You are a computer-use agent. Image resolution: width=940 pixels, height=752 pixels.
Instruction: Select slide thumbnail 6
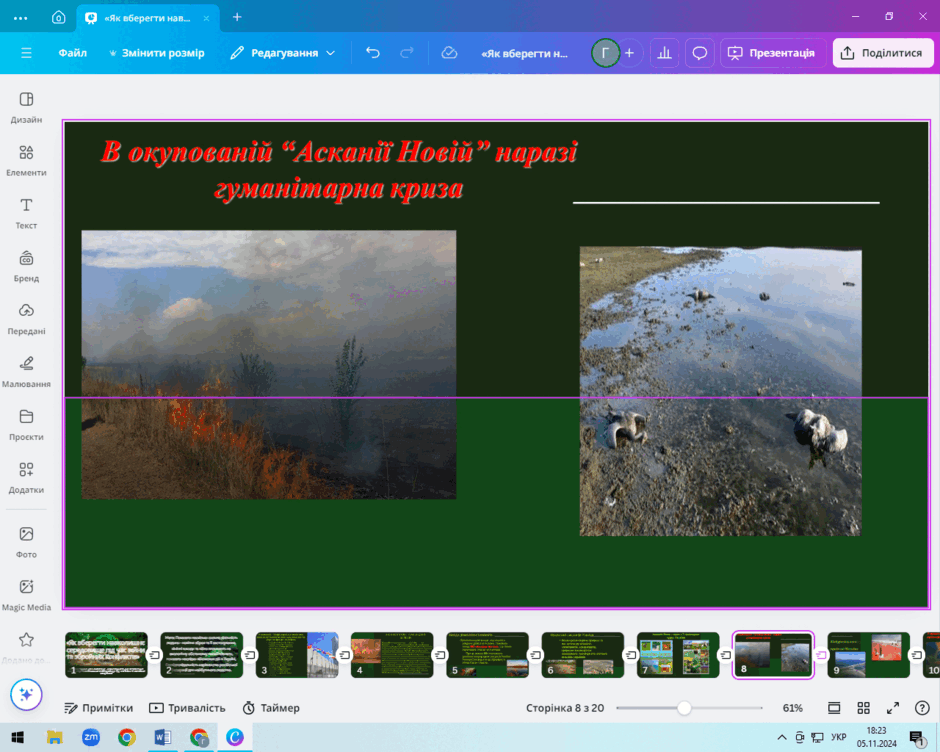pyautogui.click(x=583, y=655)
